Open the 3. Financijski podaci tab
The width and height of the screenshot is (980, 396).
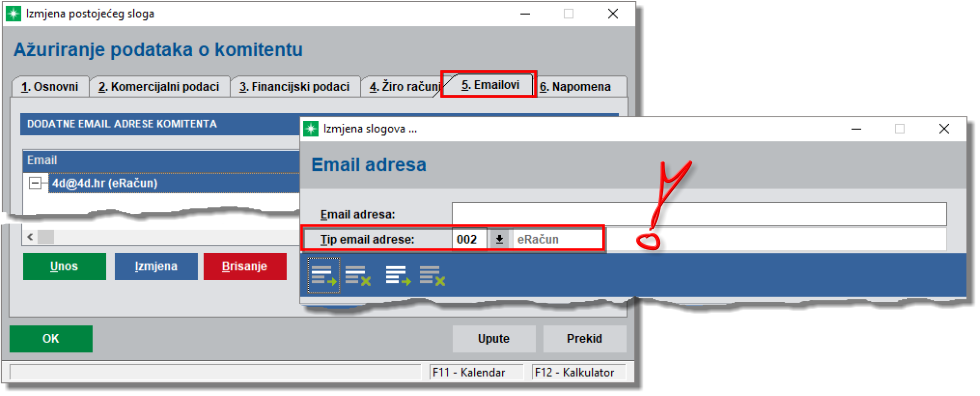click(294, 87)
